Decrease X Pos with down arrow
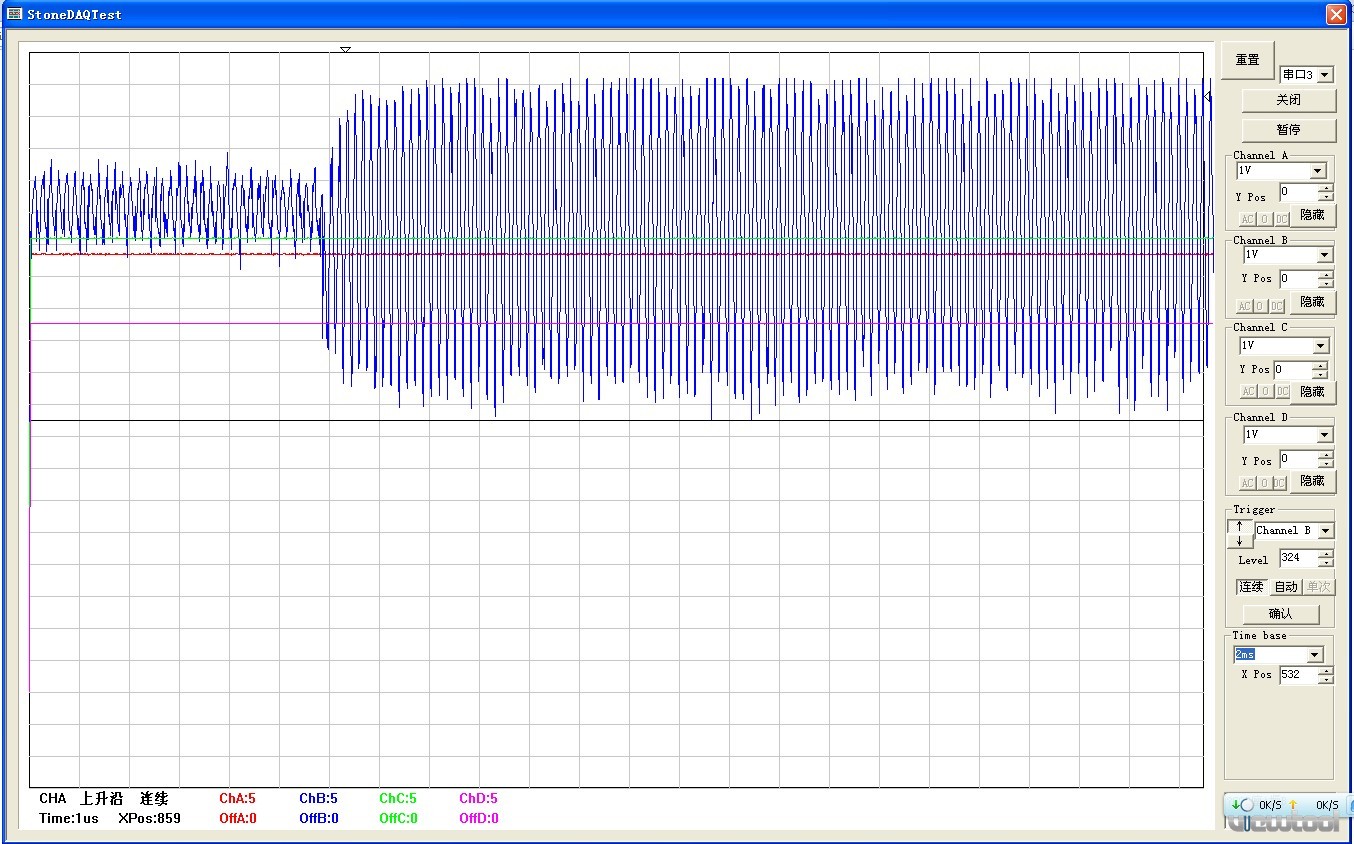 pyautogui.click(x=1326, y=680)
